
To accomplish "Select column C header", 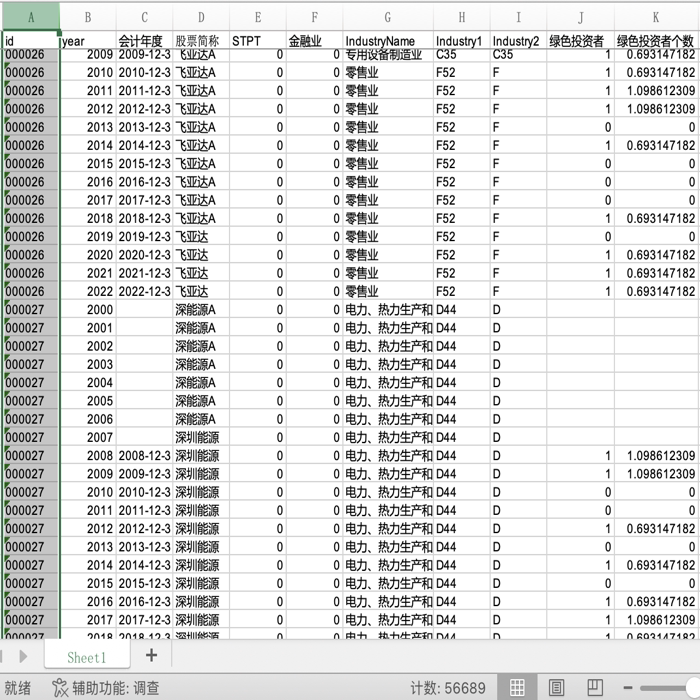I will tap(144, 17).
